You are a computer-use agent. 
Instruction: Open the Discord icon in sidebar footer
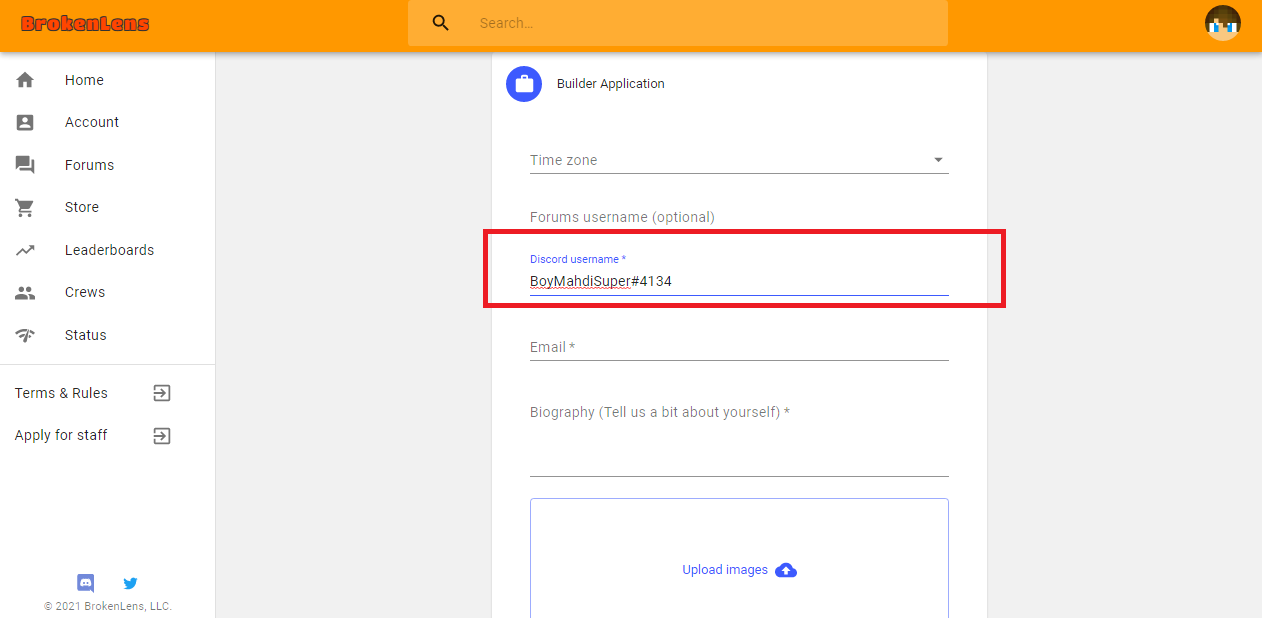pos(86,583)
